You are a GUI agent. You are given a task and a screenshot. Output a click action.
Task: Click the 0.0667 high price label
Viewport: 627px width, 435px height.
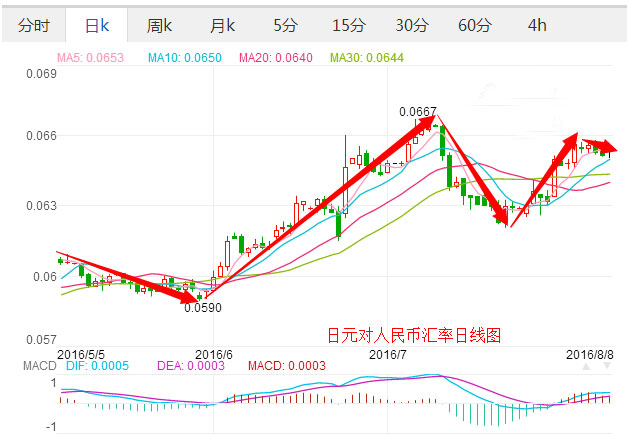(418, 112)
